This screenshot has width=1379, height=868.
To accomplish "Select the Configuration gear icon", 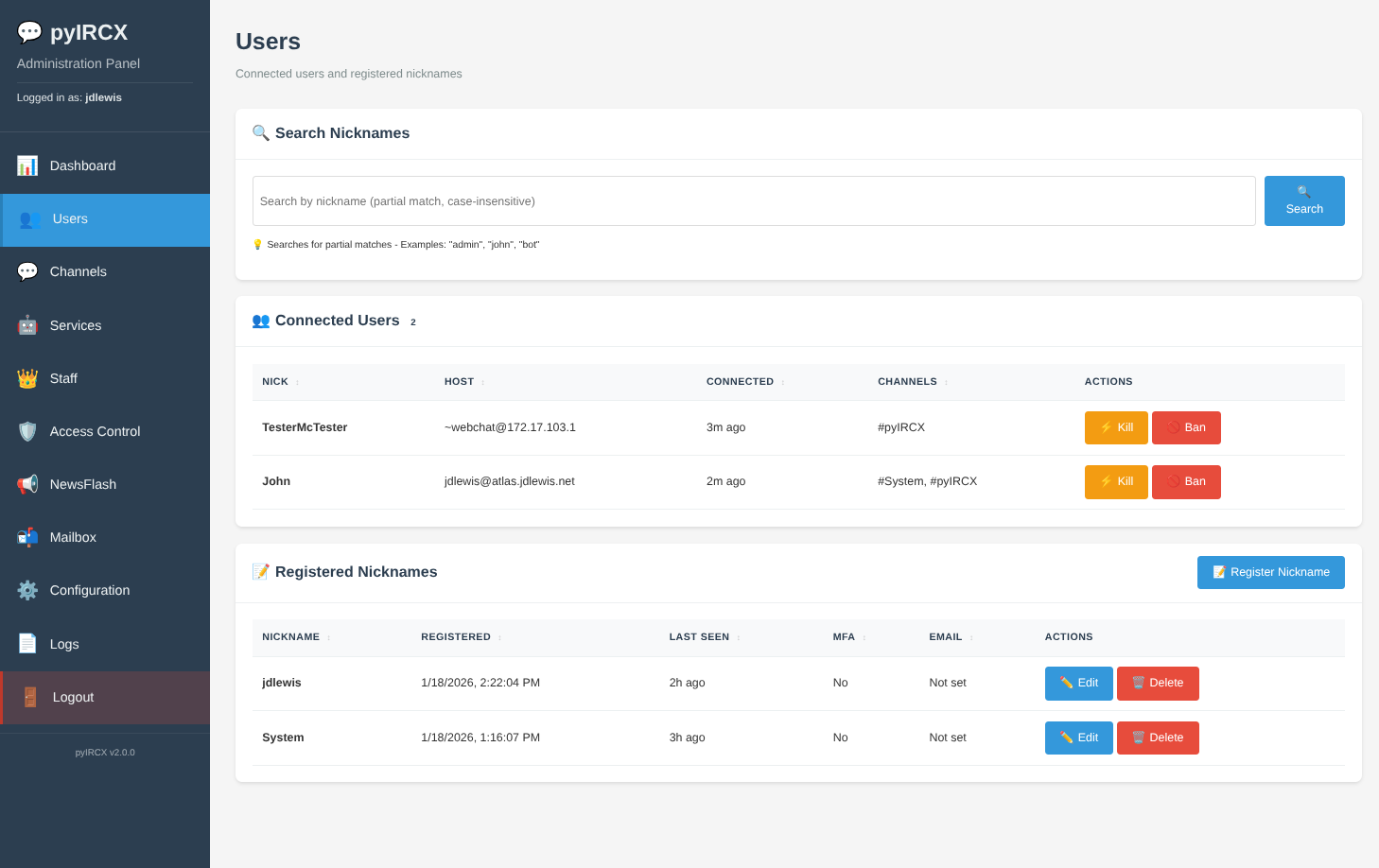I will click(x=26, y=589).
